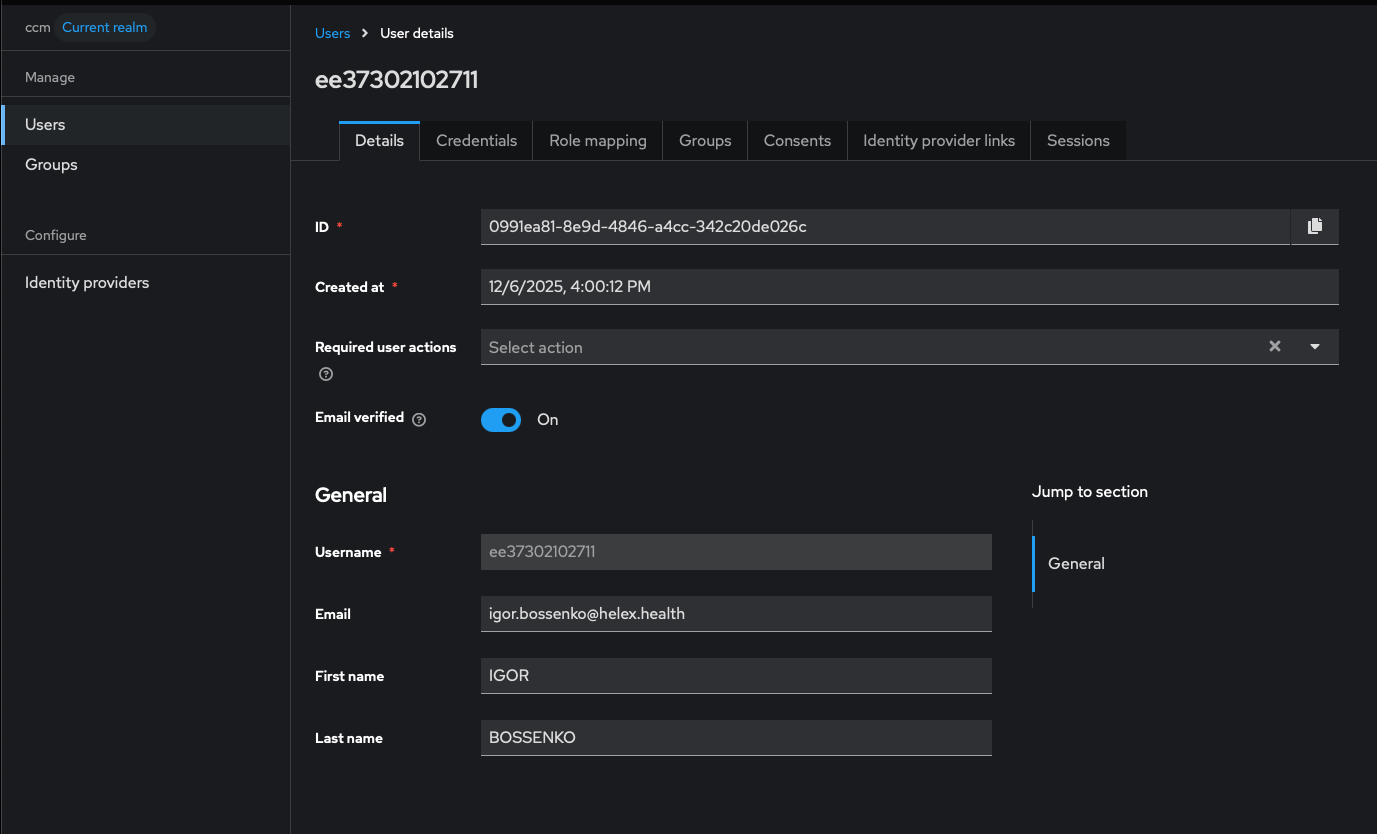Image resolution: width=1377 pixels, height=834 pixels.
Task: Jump to the General section
Action: tap(1075, 563)
